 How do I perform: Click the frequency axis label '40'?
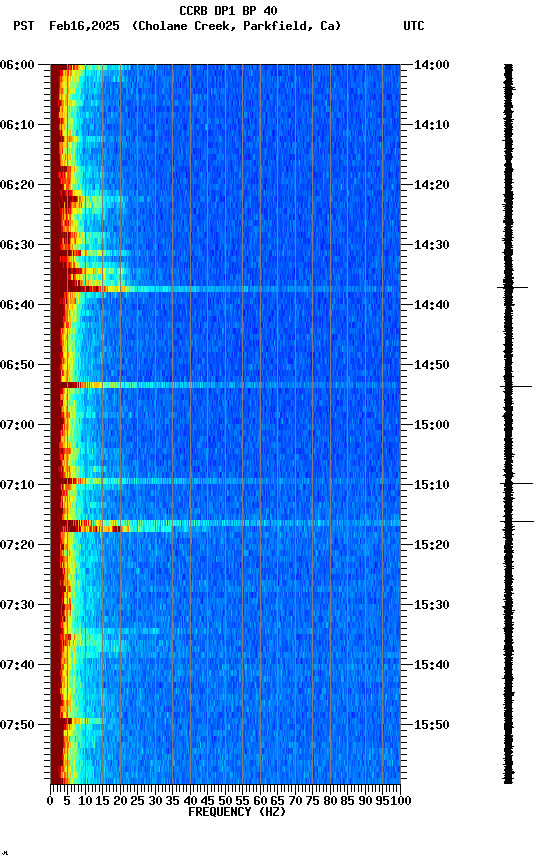click(x=190, y=801)
